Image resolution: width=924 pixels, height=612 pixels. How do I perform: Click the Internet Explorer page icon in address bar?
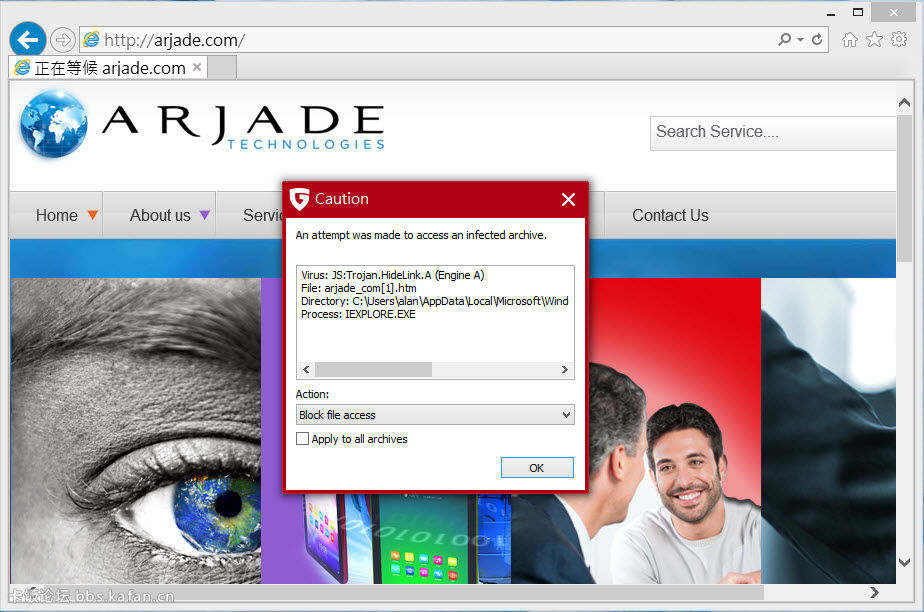pos(91,39)
